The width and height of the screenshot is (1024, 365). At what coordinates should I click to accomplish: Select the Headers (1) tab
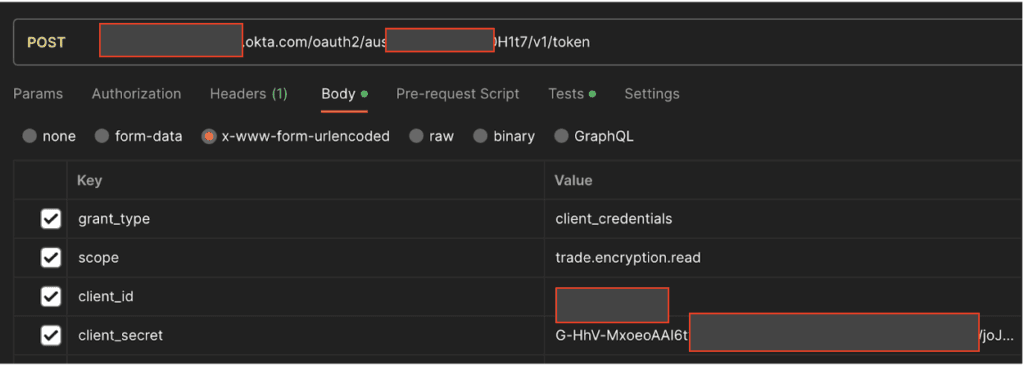[248, 94]
